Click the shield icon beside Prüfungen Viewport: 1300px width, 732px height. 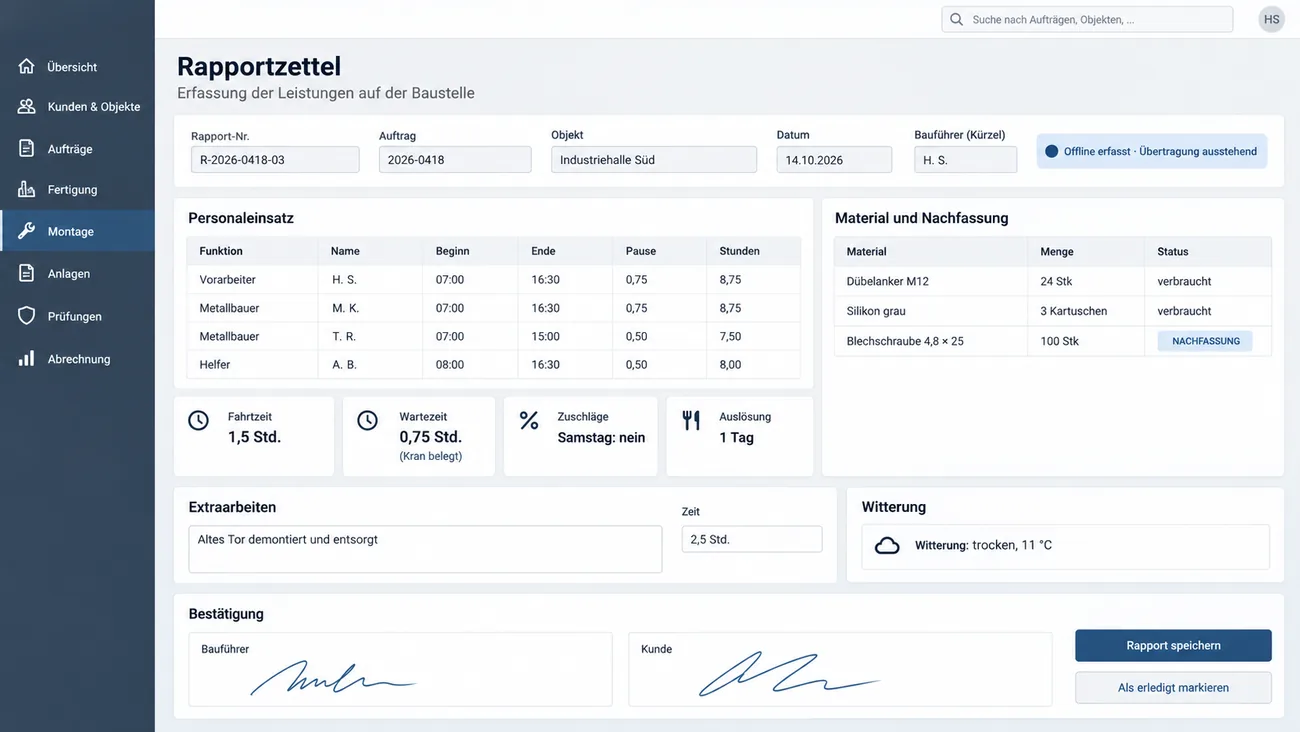tap(27, 316)
